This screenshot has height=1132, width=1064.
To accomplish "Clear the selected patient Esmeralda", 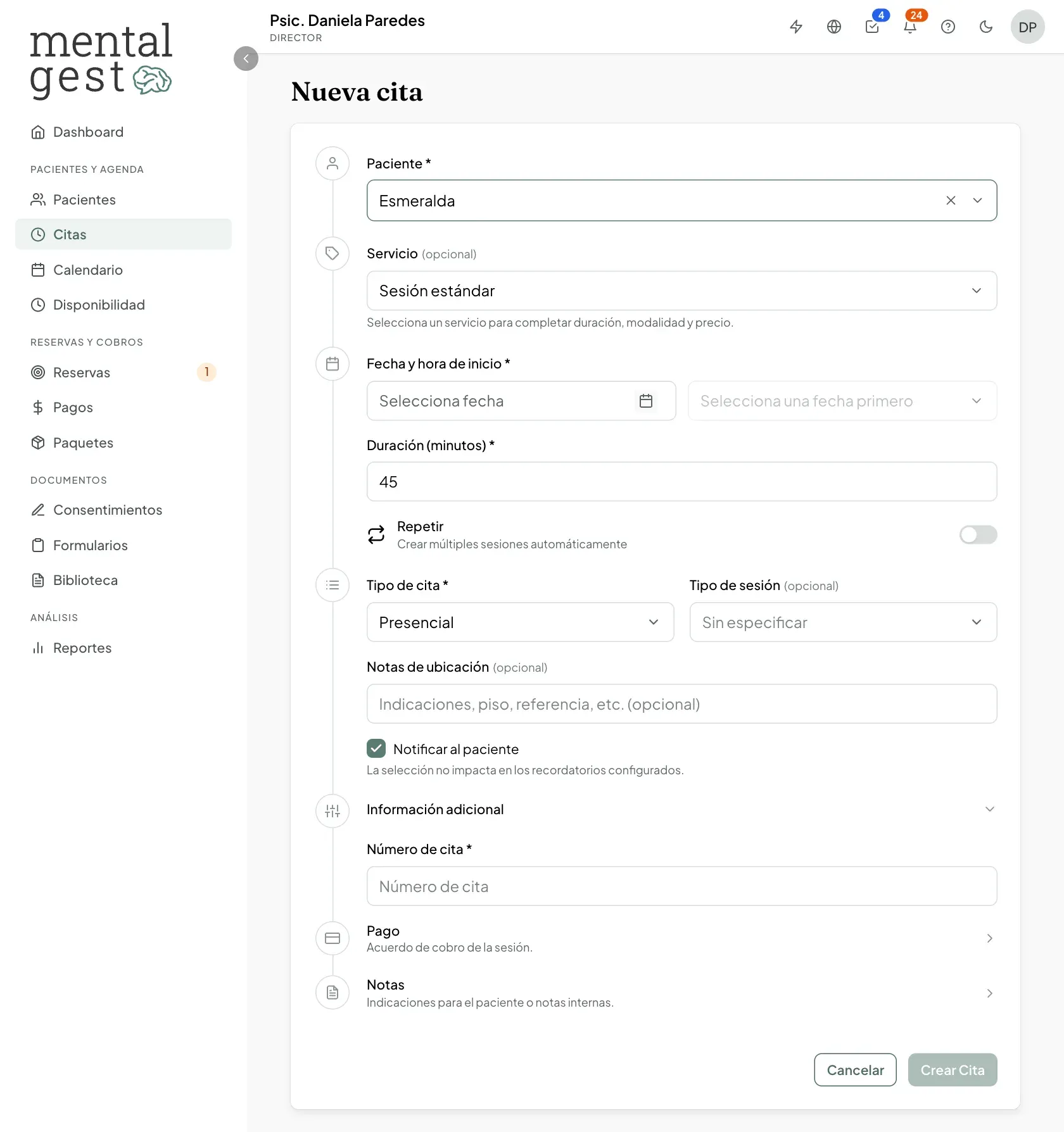I will click(x=951, y=201).
